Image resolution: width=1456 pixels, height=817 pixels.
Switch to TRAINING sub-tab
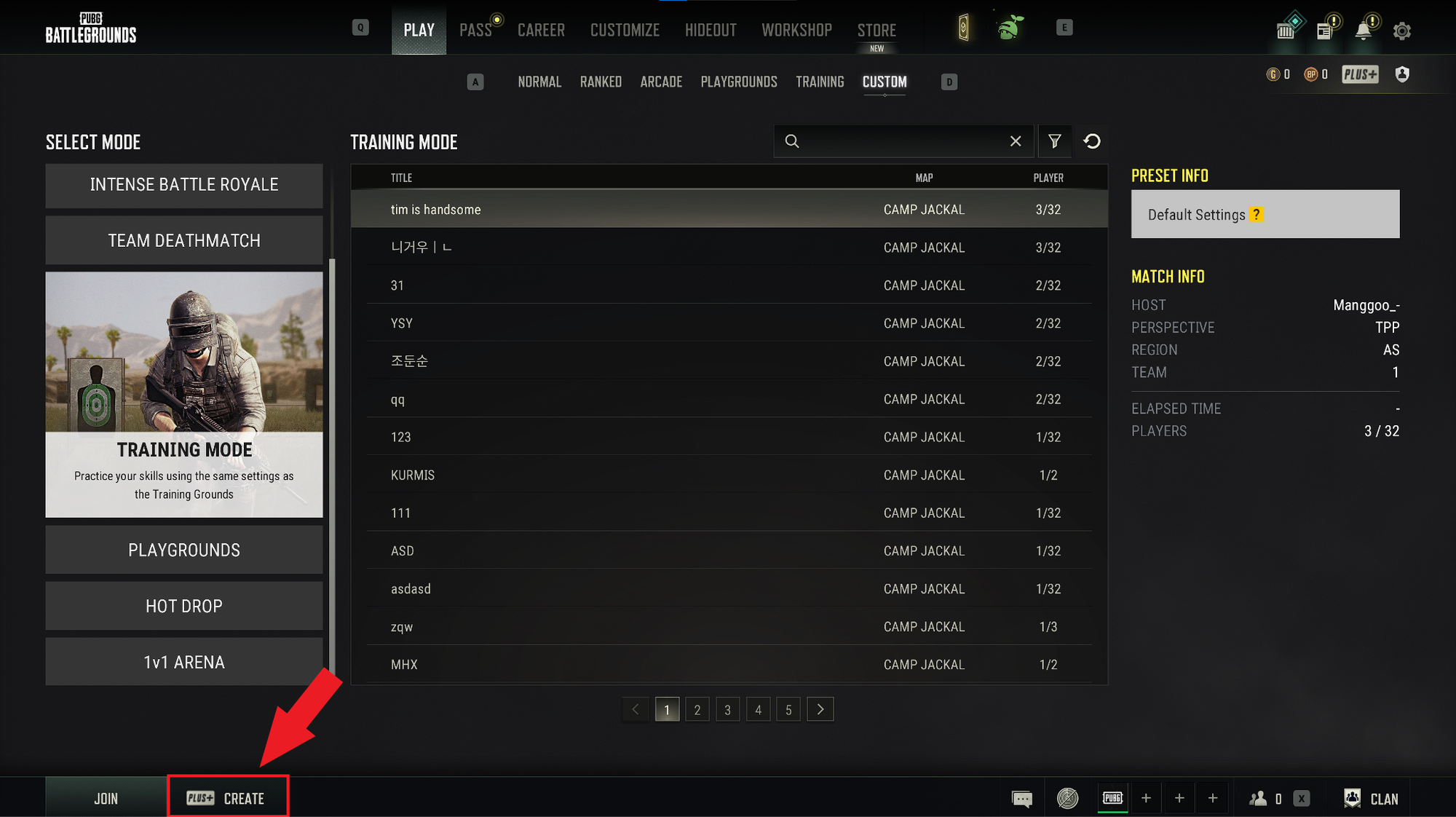[820, 82]
